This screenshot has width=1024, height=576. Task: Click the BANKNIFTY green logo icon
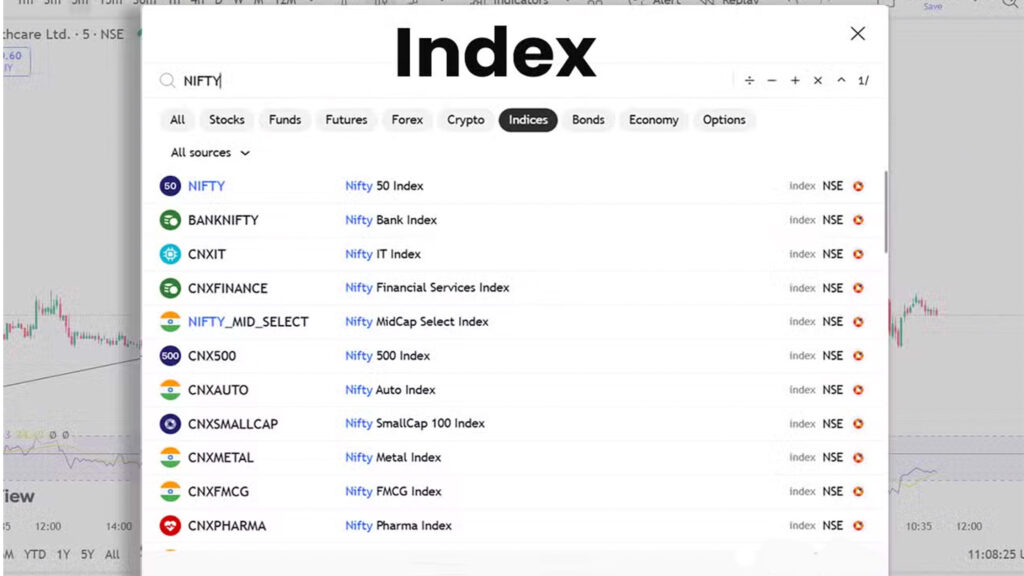point(170,220)
